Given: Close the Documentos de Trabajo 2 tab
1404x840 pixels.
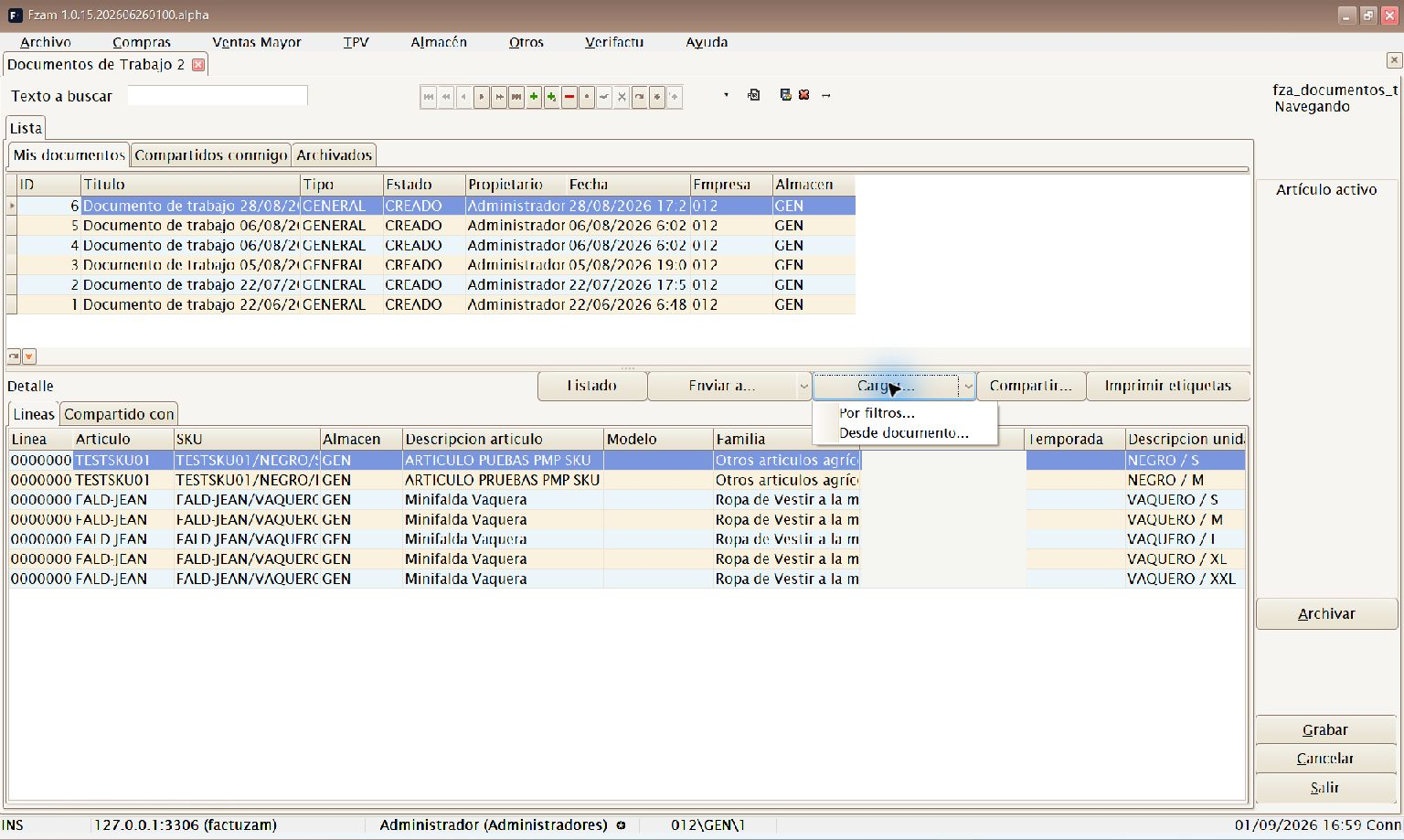Looking at the screenshot, I should click(197, 65).
